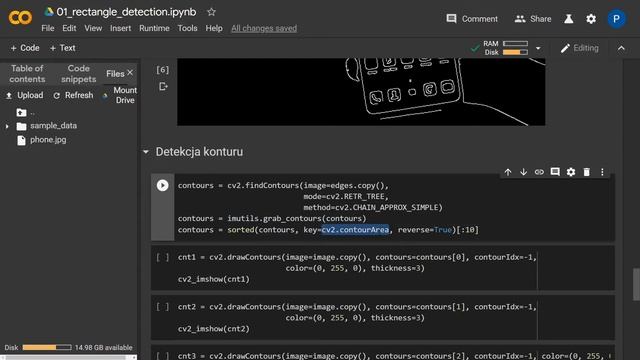Open more cell actions menu
The width and height of the screenshot is (640, 360).
(x=602, y=172)
